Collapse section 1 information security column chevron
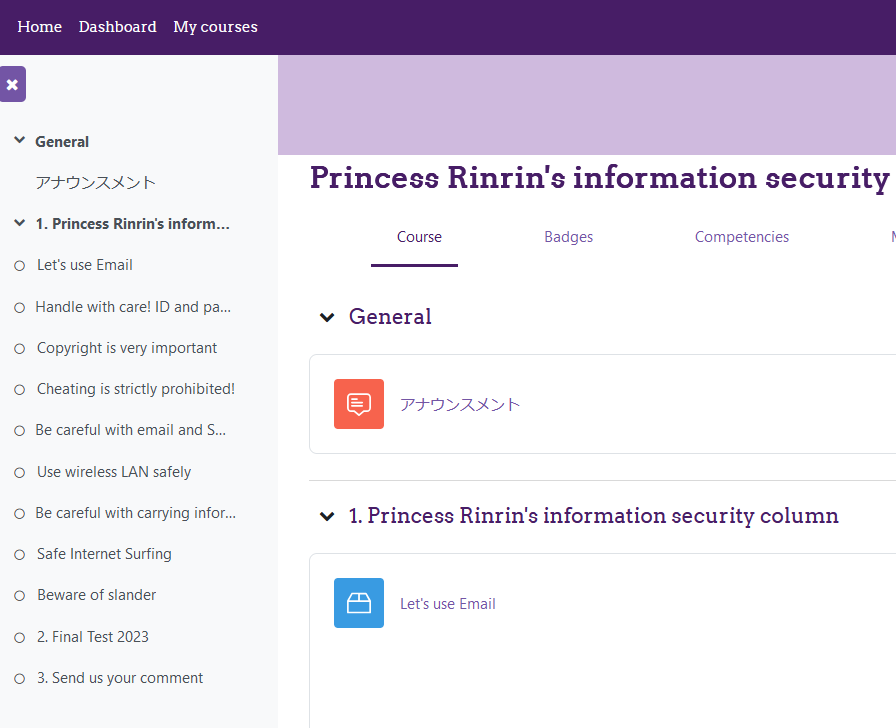Image resolution: width=896 pixels, height=728 pixels. coord(327,517)
